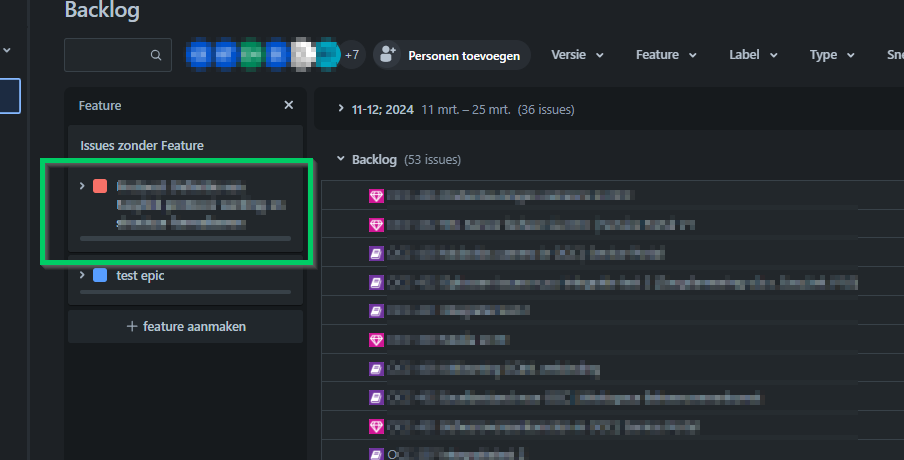Click the teal member avatar
Screen dimensions: 904x460
click(x=327, y=55)
